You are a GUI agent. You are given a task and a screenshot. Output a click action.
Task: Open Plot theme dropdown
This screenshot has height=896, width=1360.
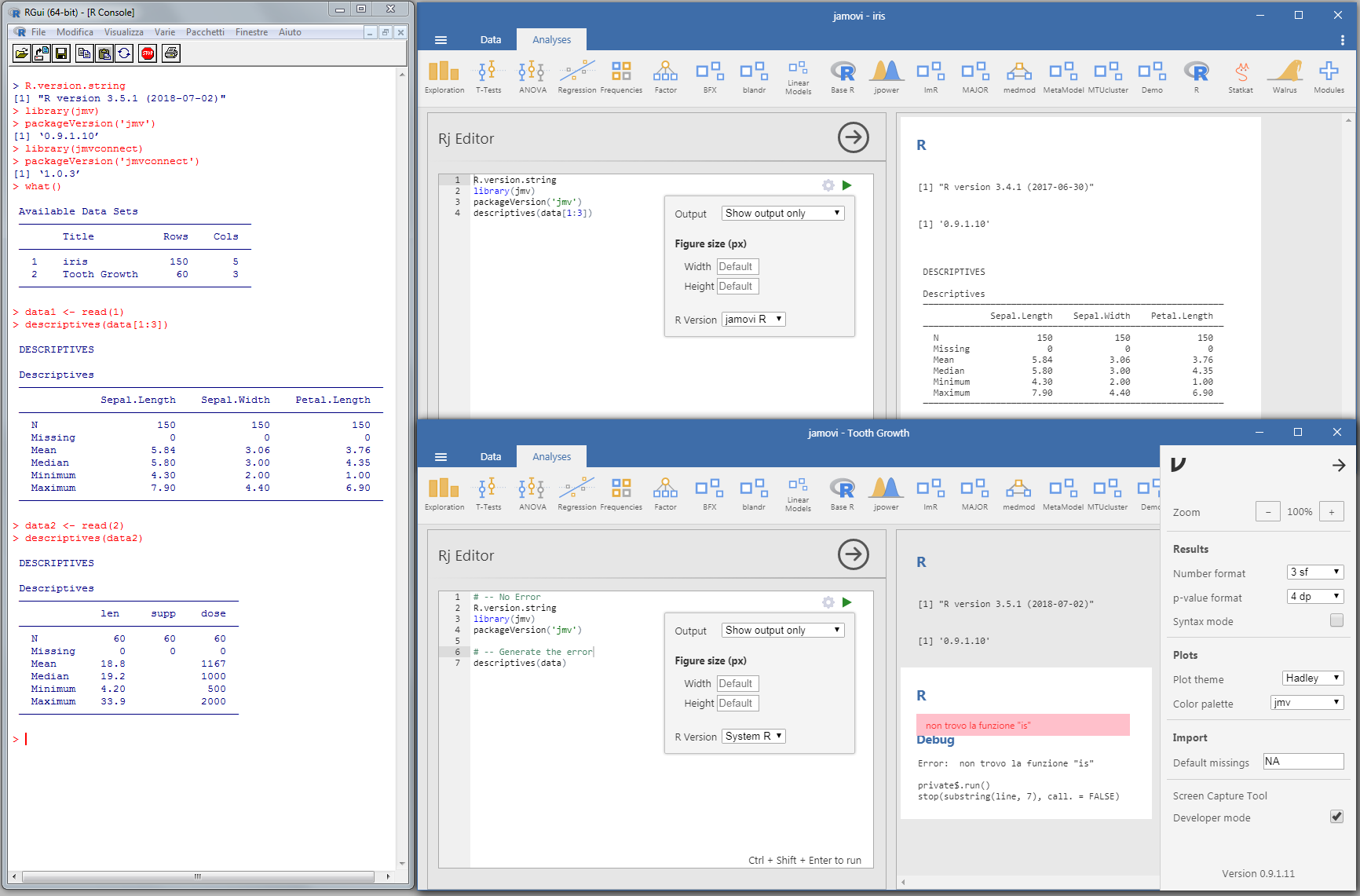coord(1313,678)
